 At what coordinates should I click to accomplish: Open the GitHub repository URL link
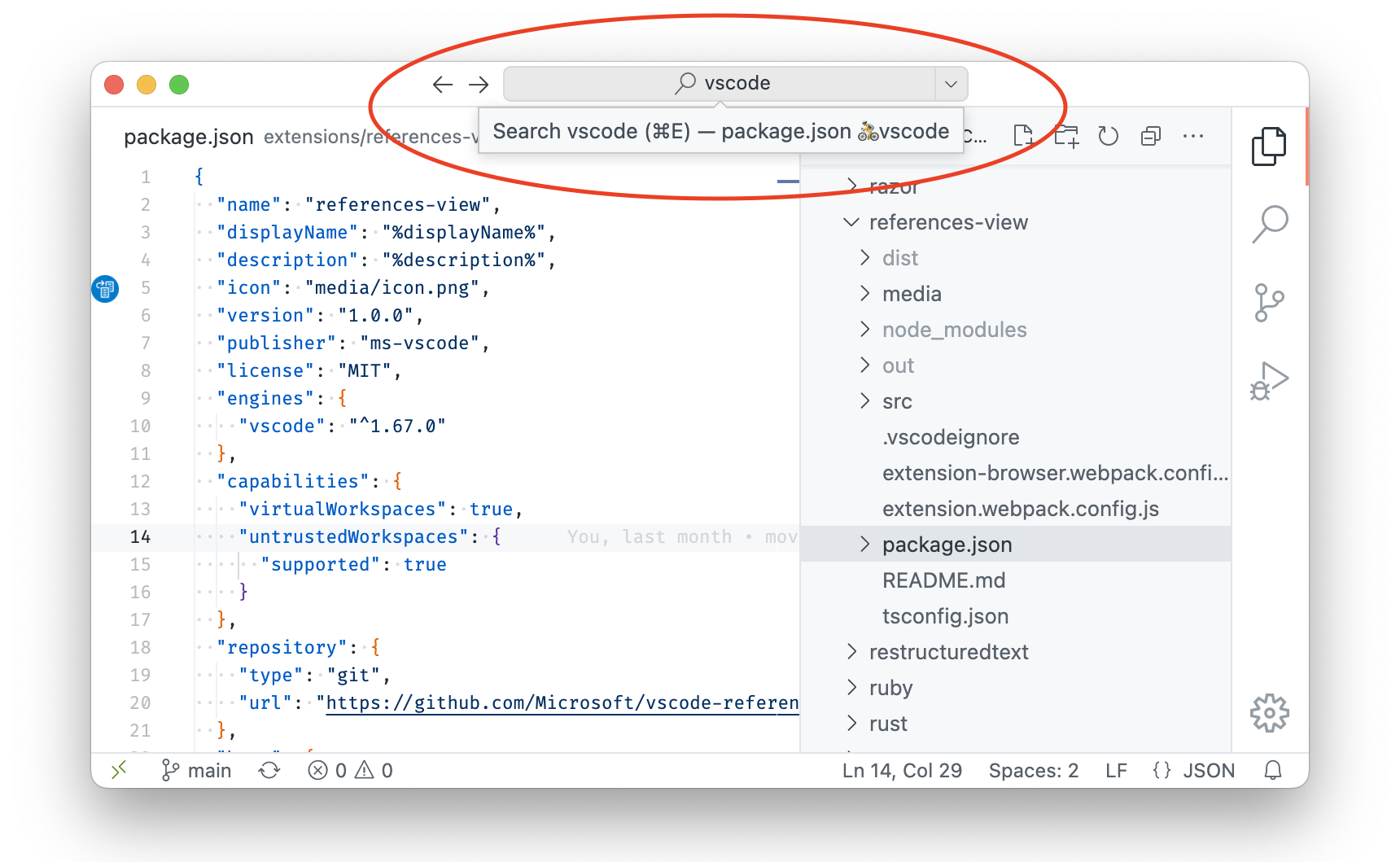coord(562,702)
